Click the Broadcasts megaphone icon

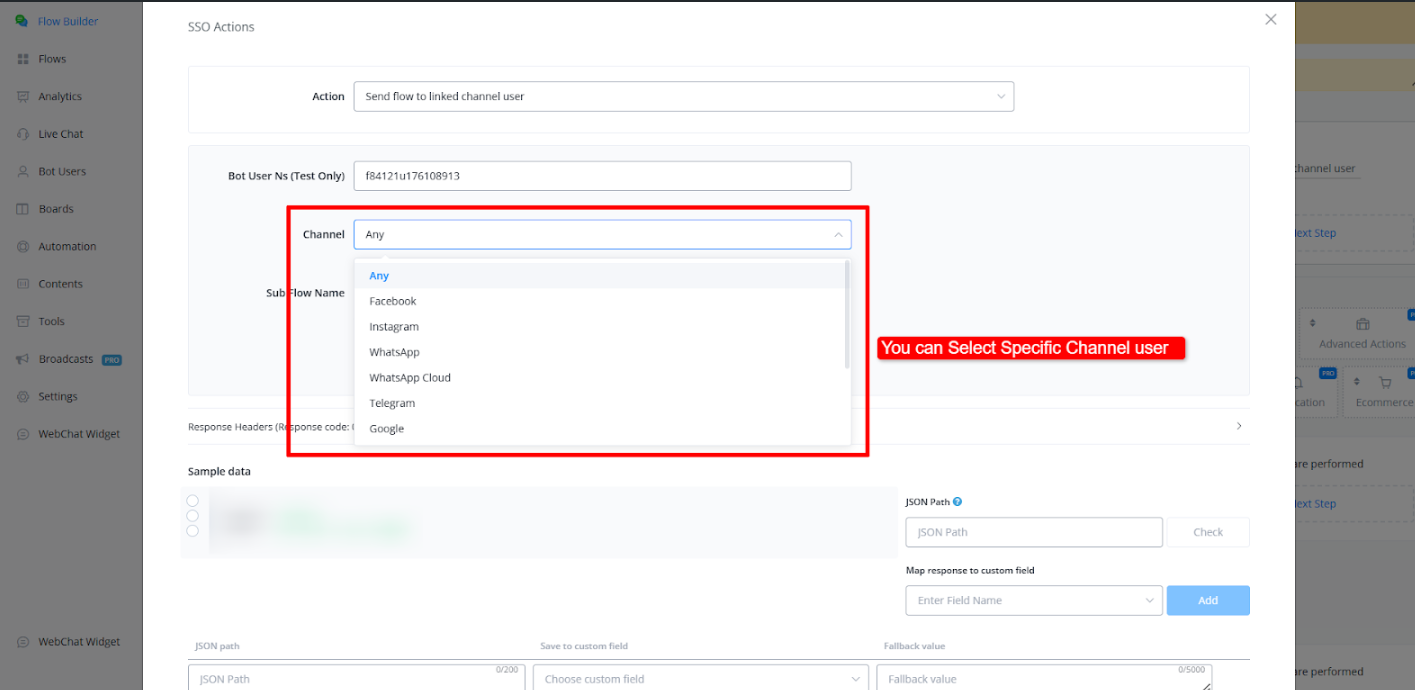(22, 359)
